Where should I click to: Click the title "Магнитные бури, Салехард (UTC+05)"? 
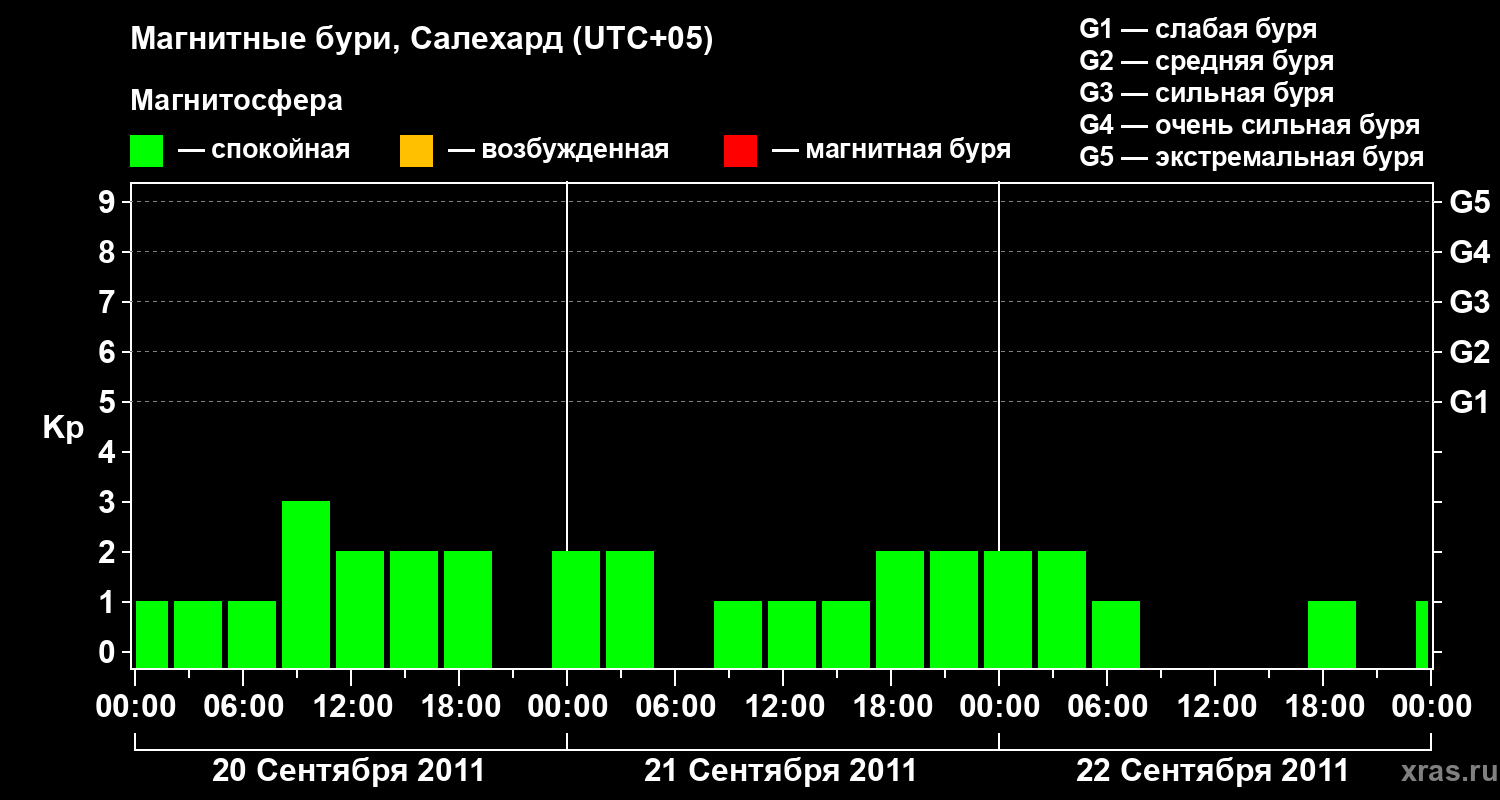tap(422, 40)
